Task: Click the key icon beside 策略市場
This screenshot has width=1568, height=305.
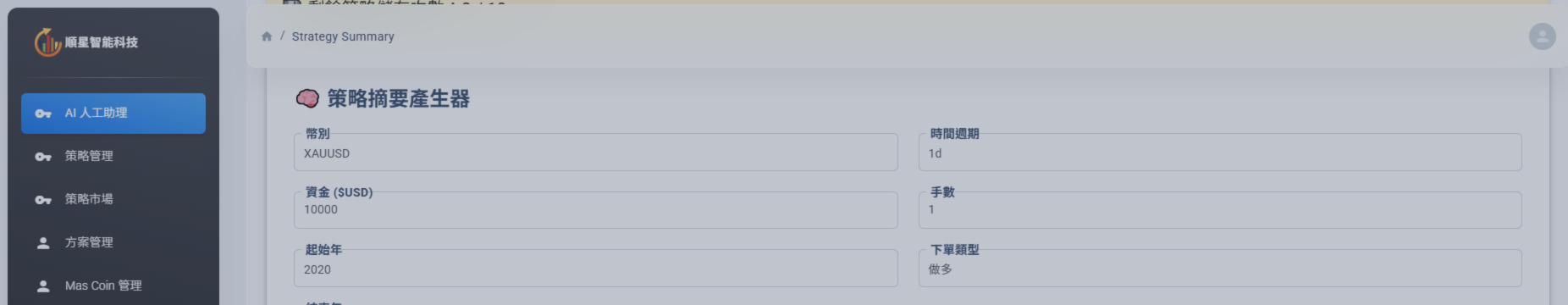Action: point(43,200)
